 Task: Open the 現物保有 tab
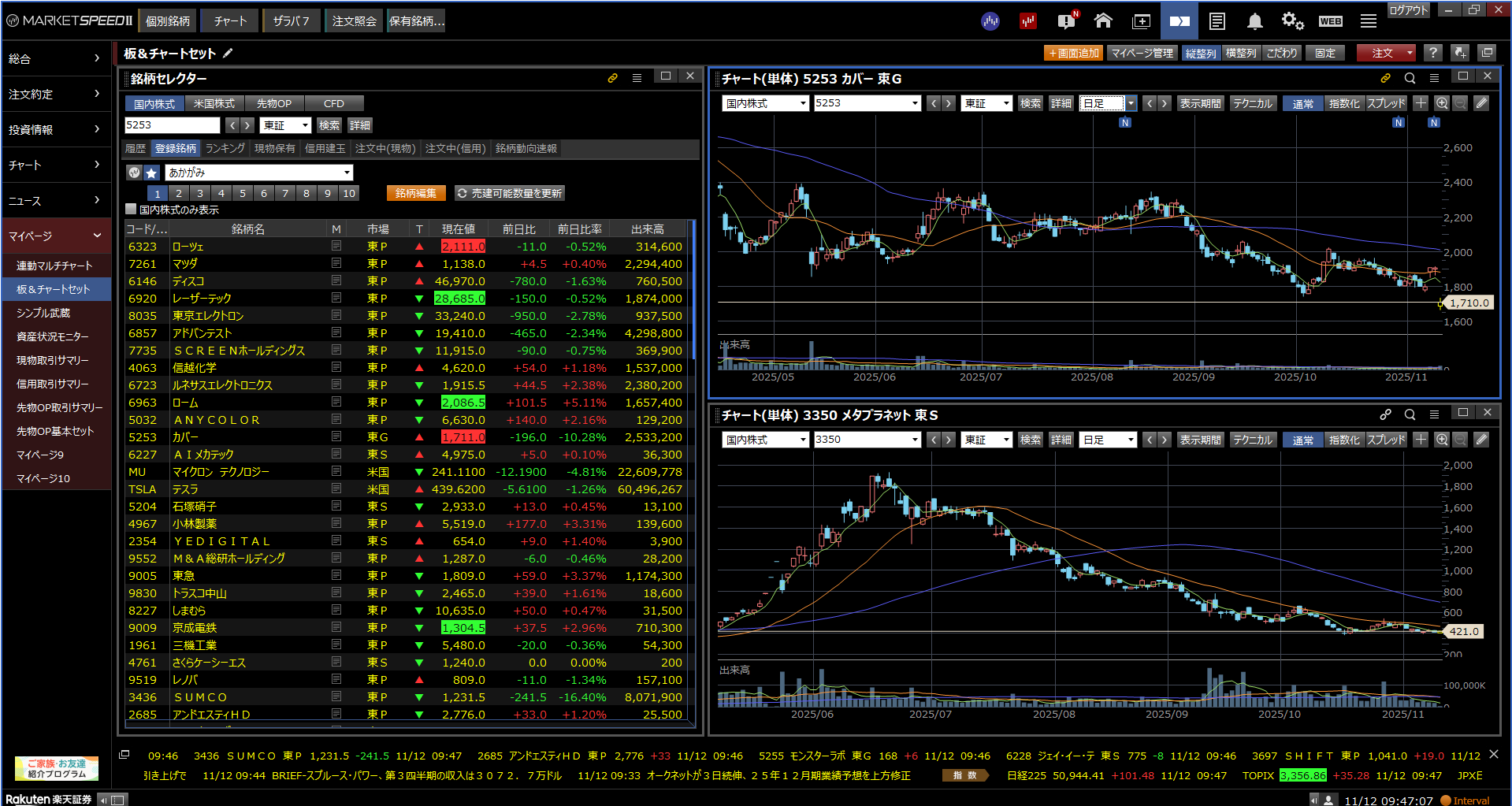(x=275, y=148)
